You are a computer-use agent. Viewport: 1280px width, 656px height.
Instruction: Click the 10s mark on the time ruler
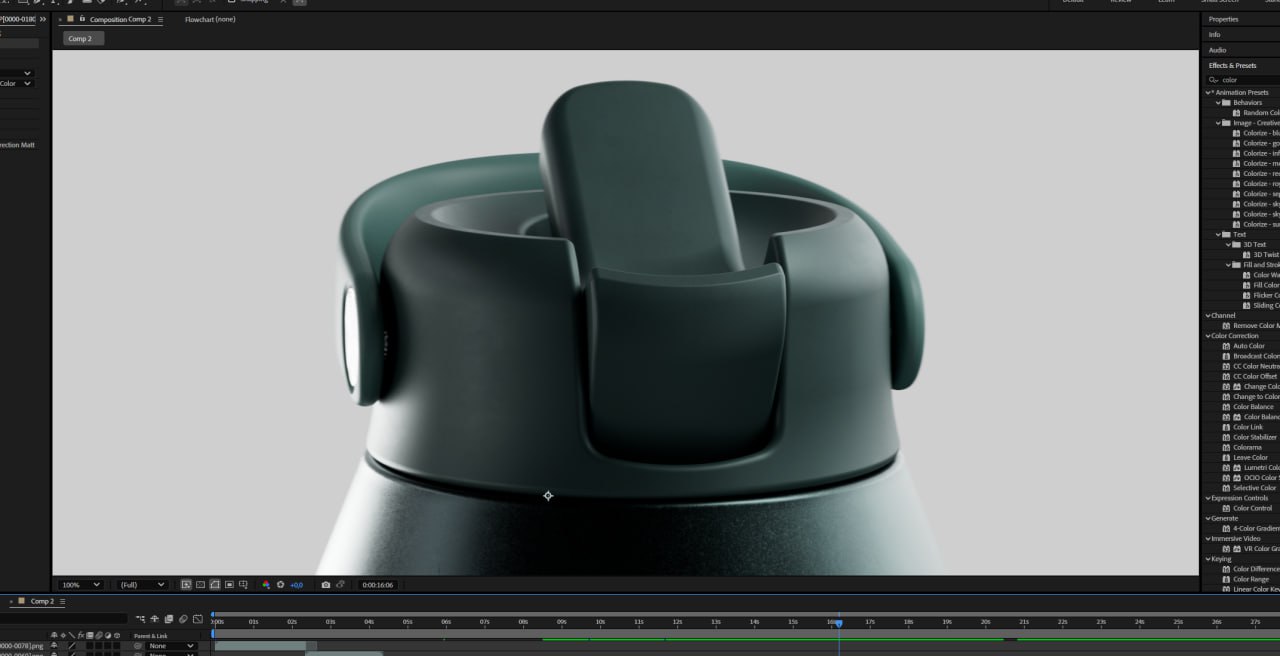600,622
